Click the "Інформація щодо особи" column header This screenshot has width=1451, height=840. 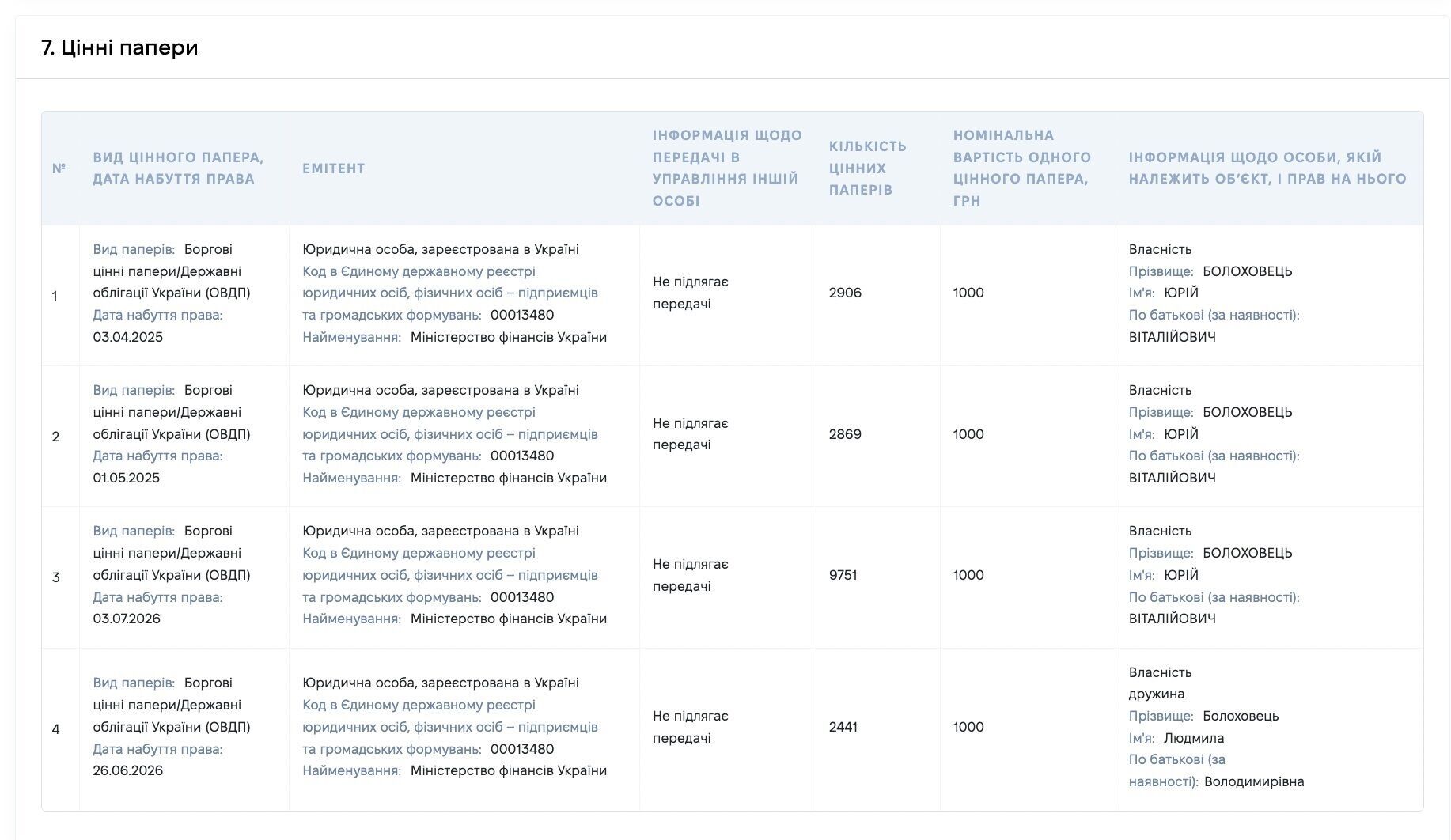click(x=1267, y=168)
